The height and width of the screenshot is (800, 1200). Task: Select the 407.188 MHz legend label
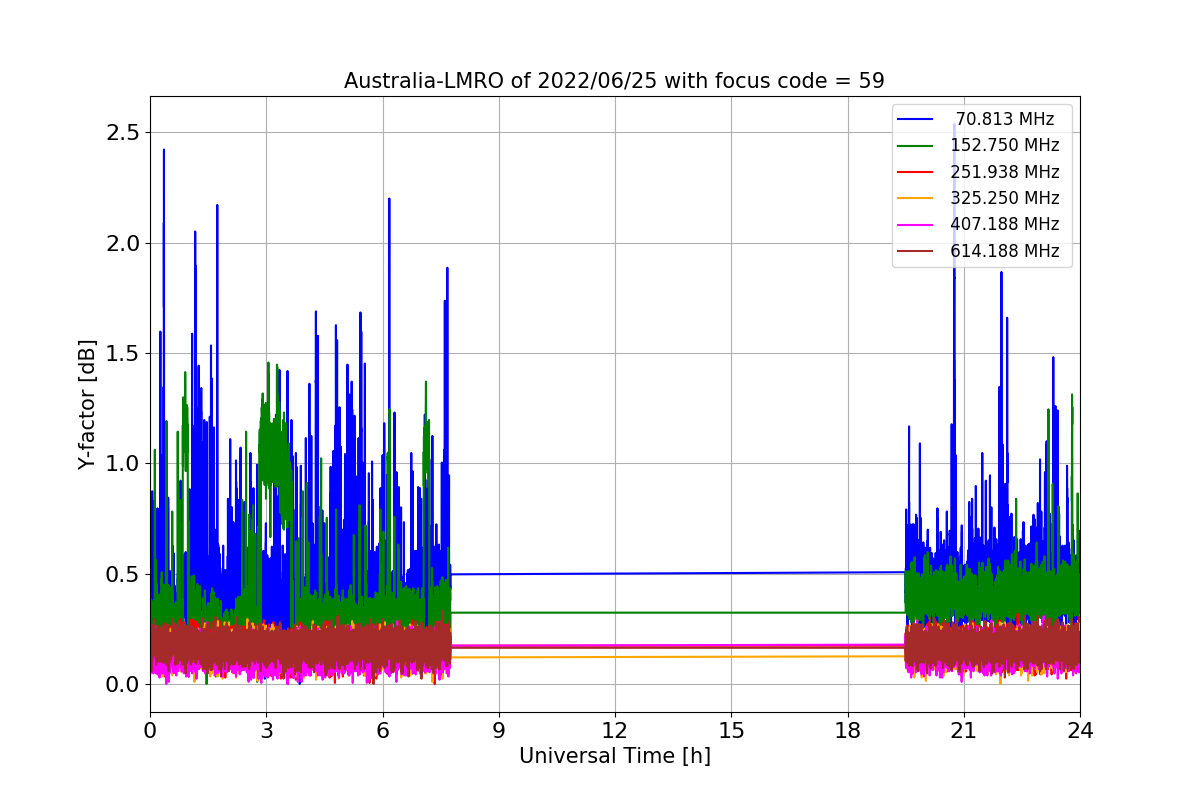(x=1005, y=225)
